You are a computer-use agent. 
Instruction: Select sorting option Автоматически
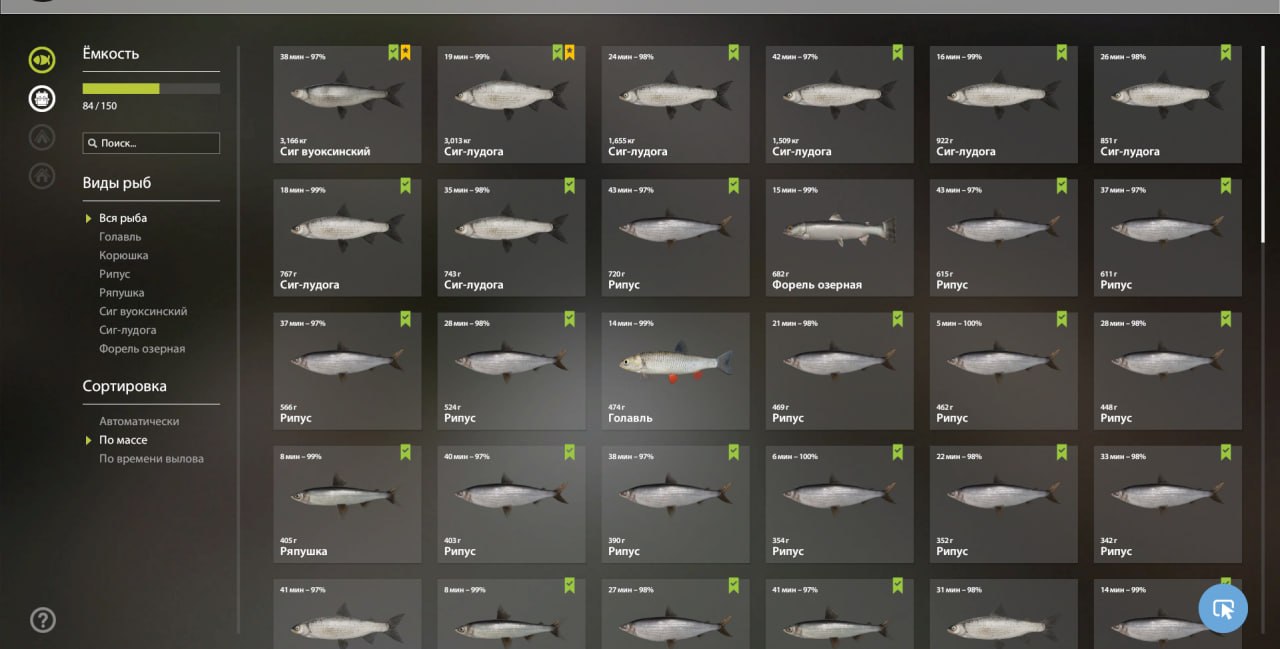pos(139,421)
